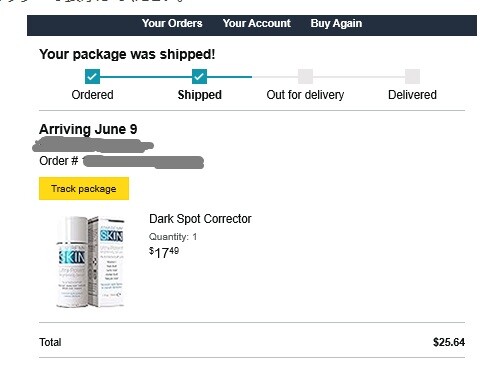
Task: Open the Dark Spot Corrector product link
Action: click(200, 219)
